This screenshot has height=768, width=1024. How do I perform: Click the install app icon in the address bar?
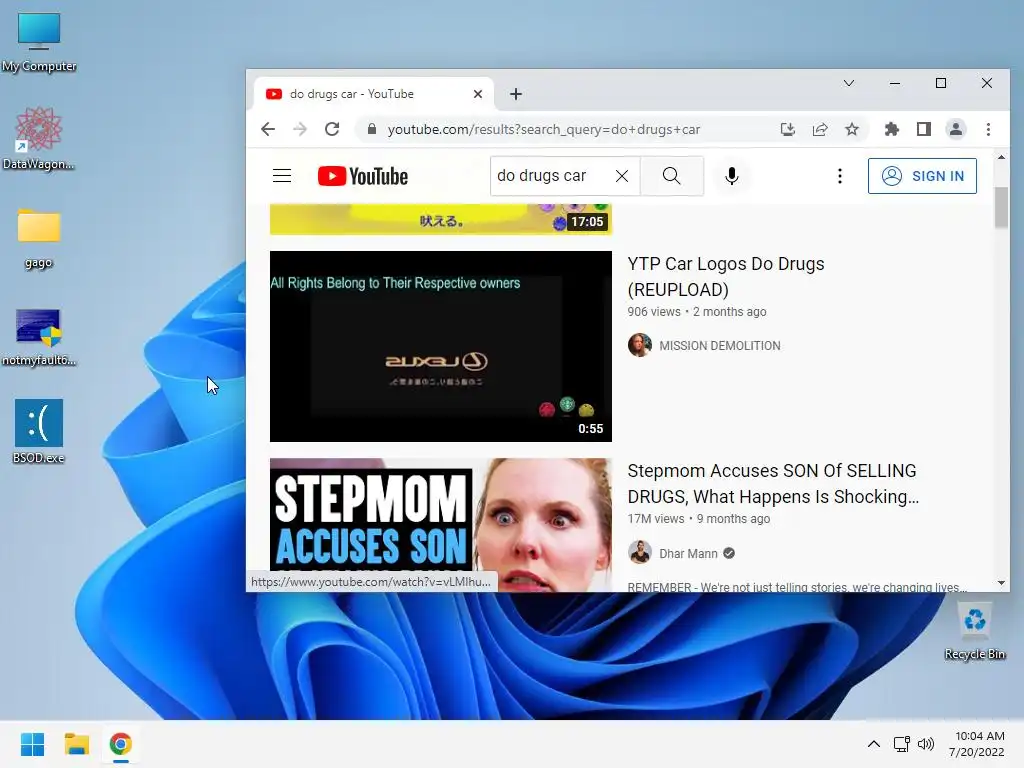pos(788,129)
